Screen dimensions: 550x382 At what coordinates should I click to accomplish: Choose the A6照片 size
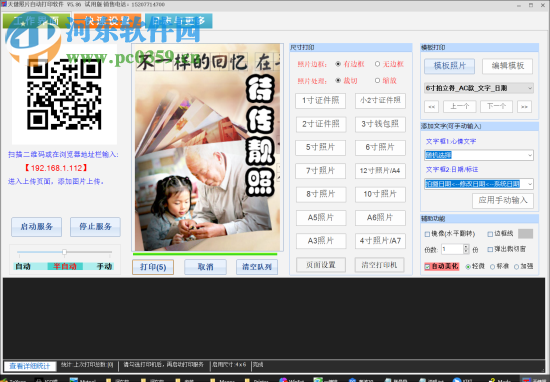point(381,217)
